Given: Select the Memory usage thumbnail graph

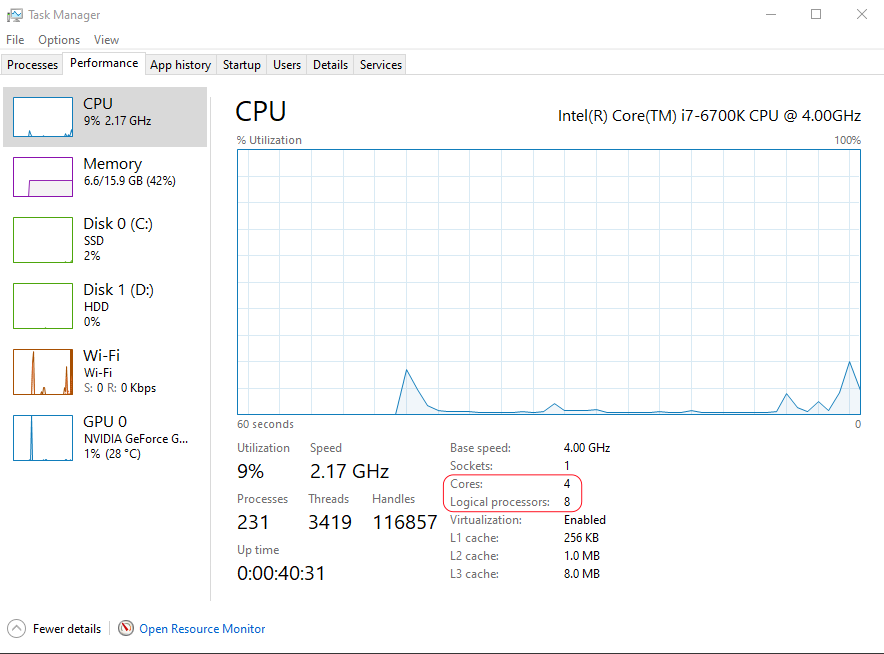Looking at the screenshot, I should pos(43,177).
